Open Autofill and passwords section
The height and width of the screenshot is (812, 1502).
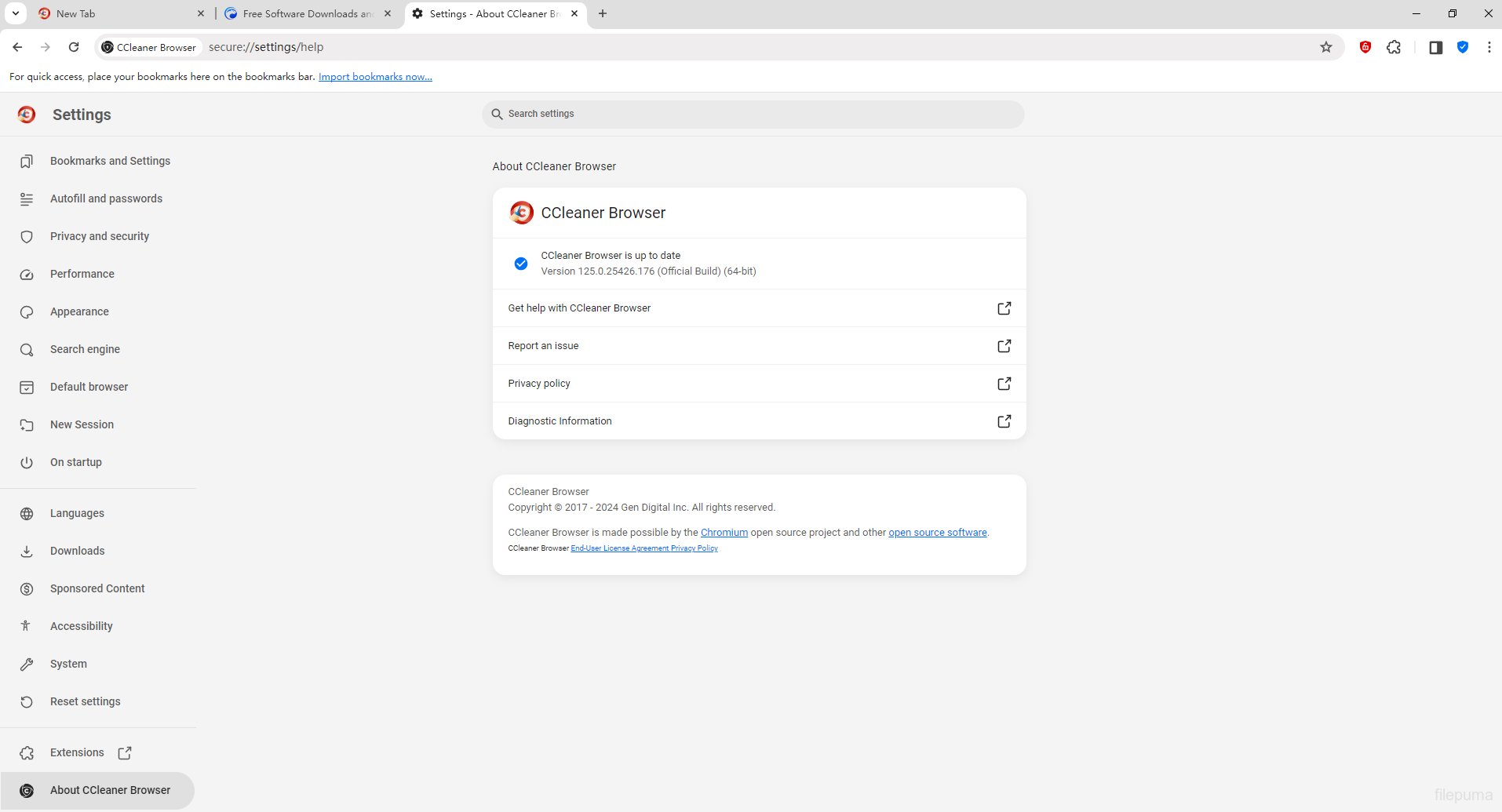[x=98, y=198]
